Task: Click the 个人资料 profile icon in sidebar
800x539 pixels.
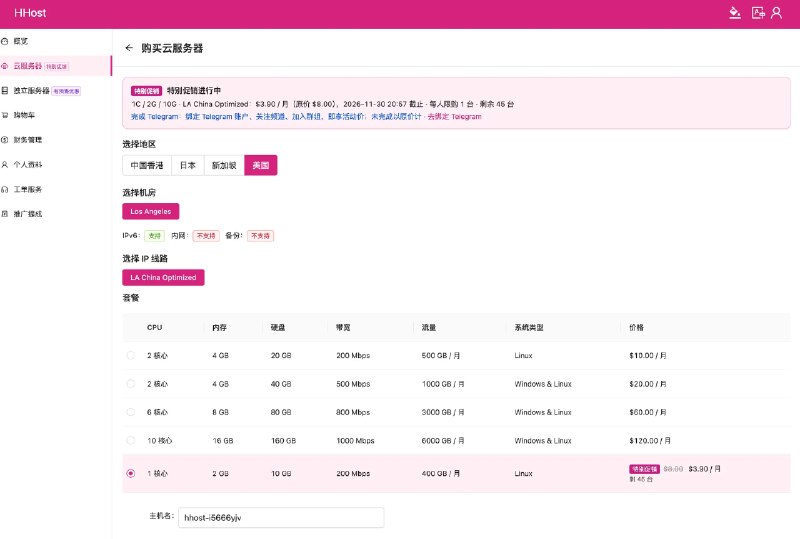Action: [x=5, y=164]
